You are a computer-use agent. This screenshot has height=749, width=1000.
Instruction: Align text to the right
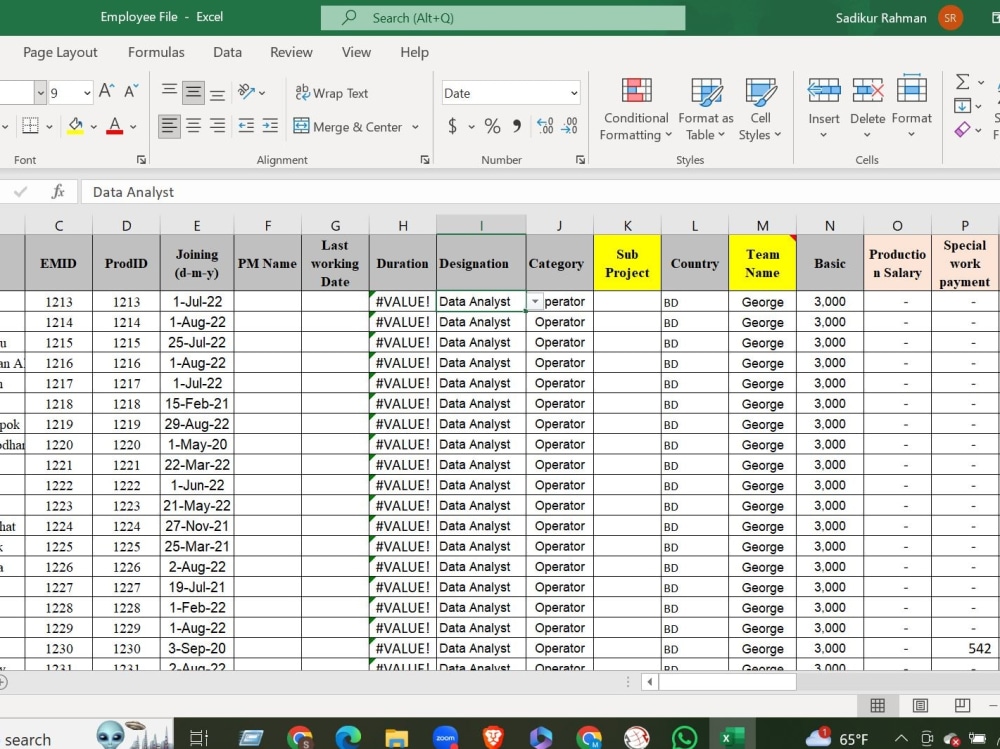pos(217,126)
